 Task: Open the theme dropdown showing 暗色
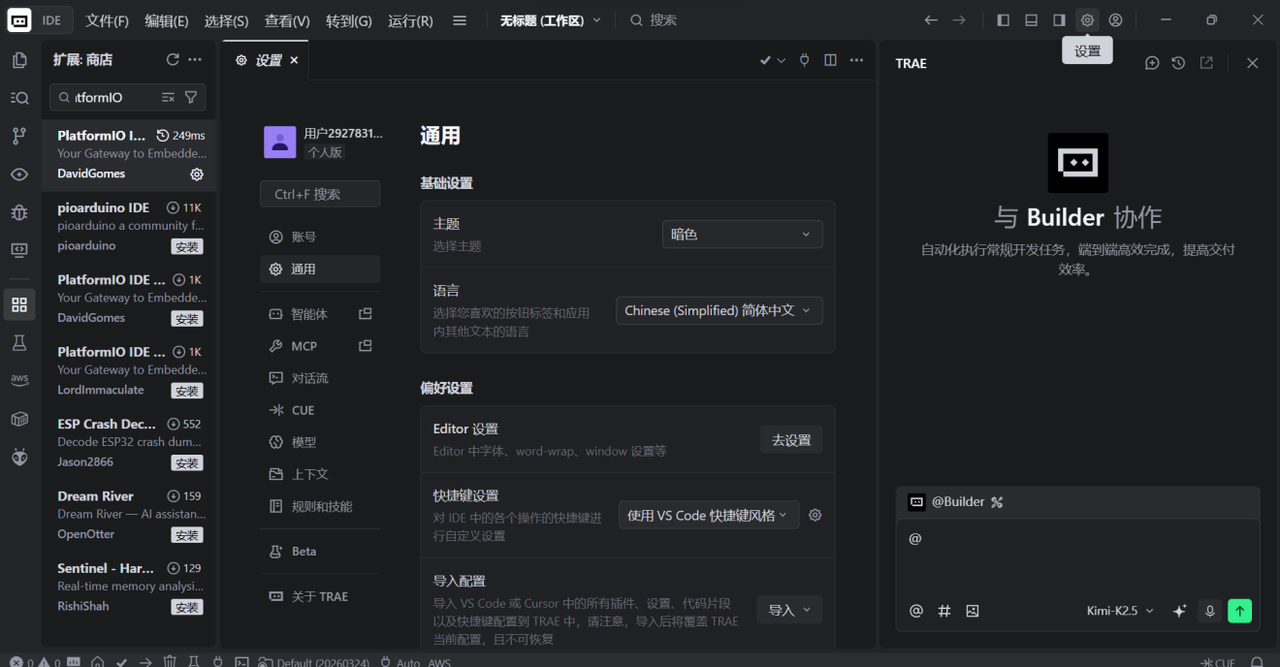(x=742, y=234)
